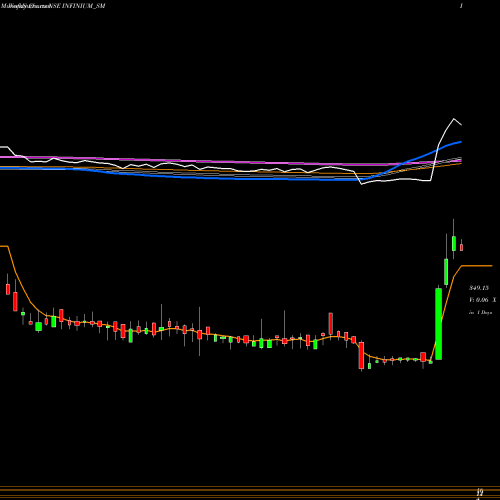Click the peak of the white indicator line
The width and height of the screenshot is (500, 500).
454,119
